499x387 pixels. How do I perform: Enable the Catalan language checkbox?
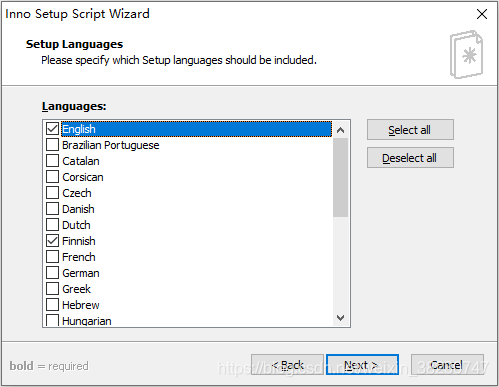click(x=52, y=161)
